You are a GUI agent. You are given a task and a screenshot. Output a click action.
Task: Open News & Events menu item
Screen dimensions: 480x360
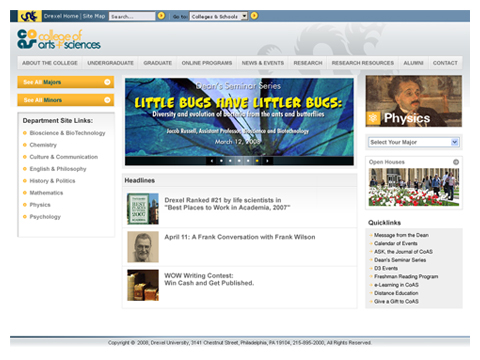pos(263,63)
